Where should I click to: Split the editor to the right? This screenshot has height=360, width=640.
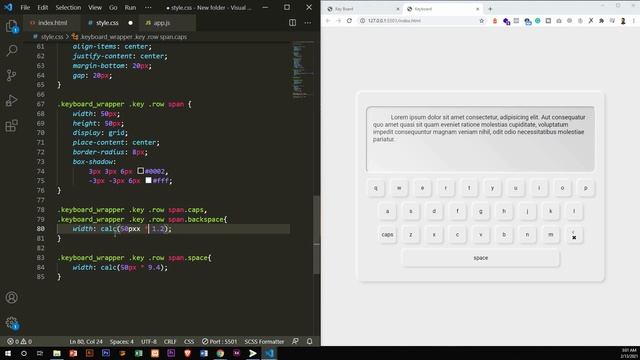tap(293, 23)
